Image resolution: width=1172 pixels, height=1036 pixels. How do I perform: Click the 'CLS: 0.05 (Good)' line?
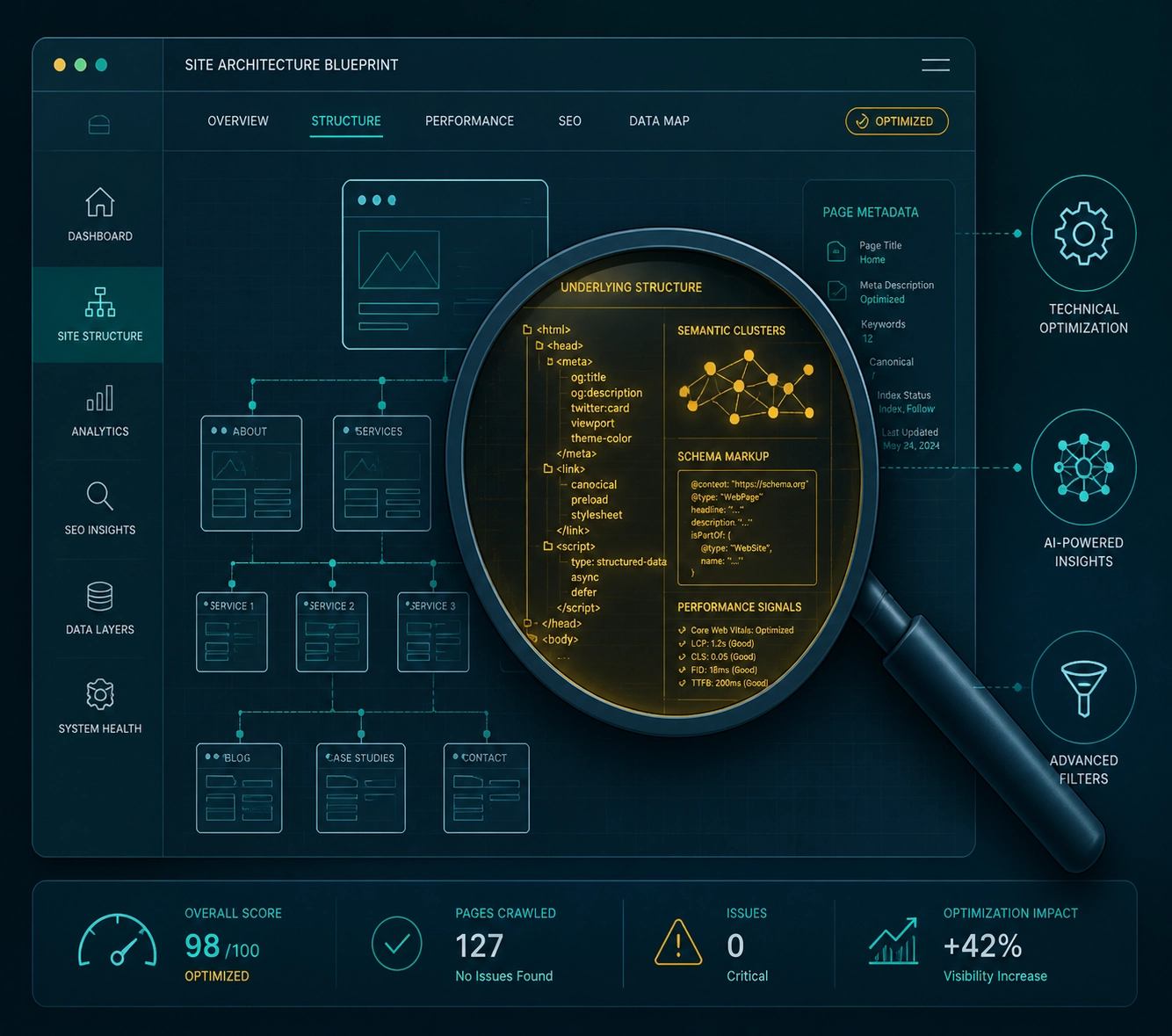click(x=723, y=656)
